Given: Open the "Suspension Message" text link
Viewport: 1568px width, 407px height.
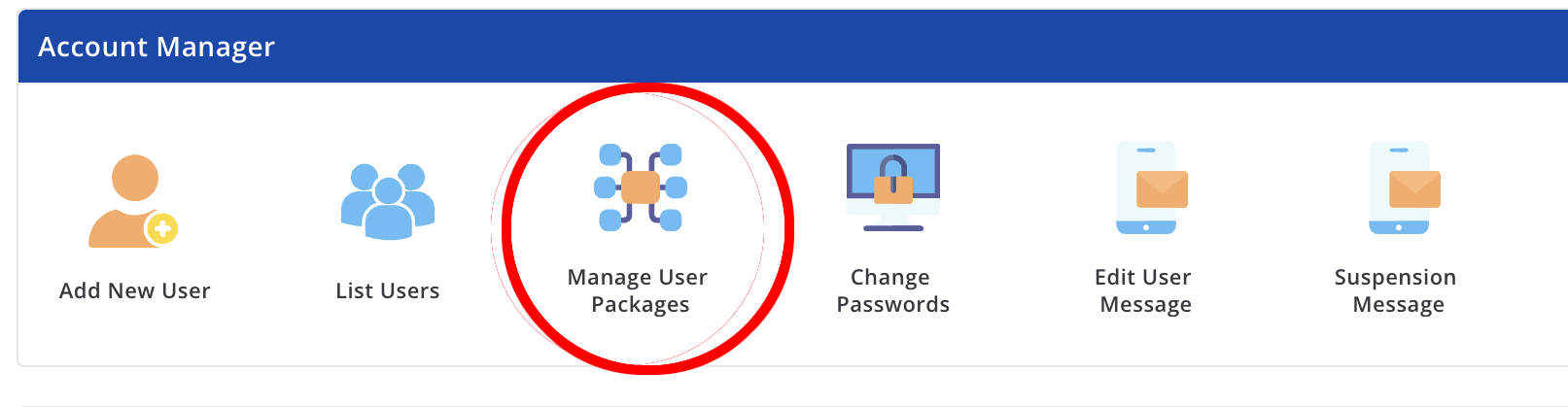Looking at the screenshot, I should (1396, 290).
